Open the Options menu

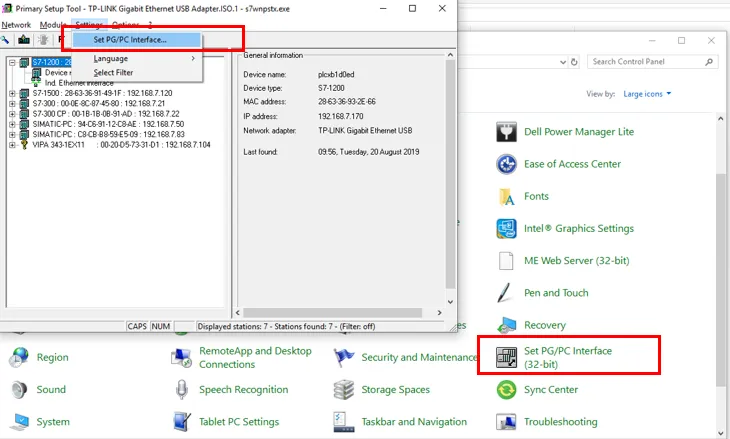click(x=125, y=25)
